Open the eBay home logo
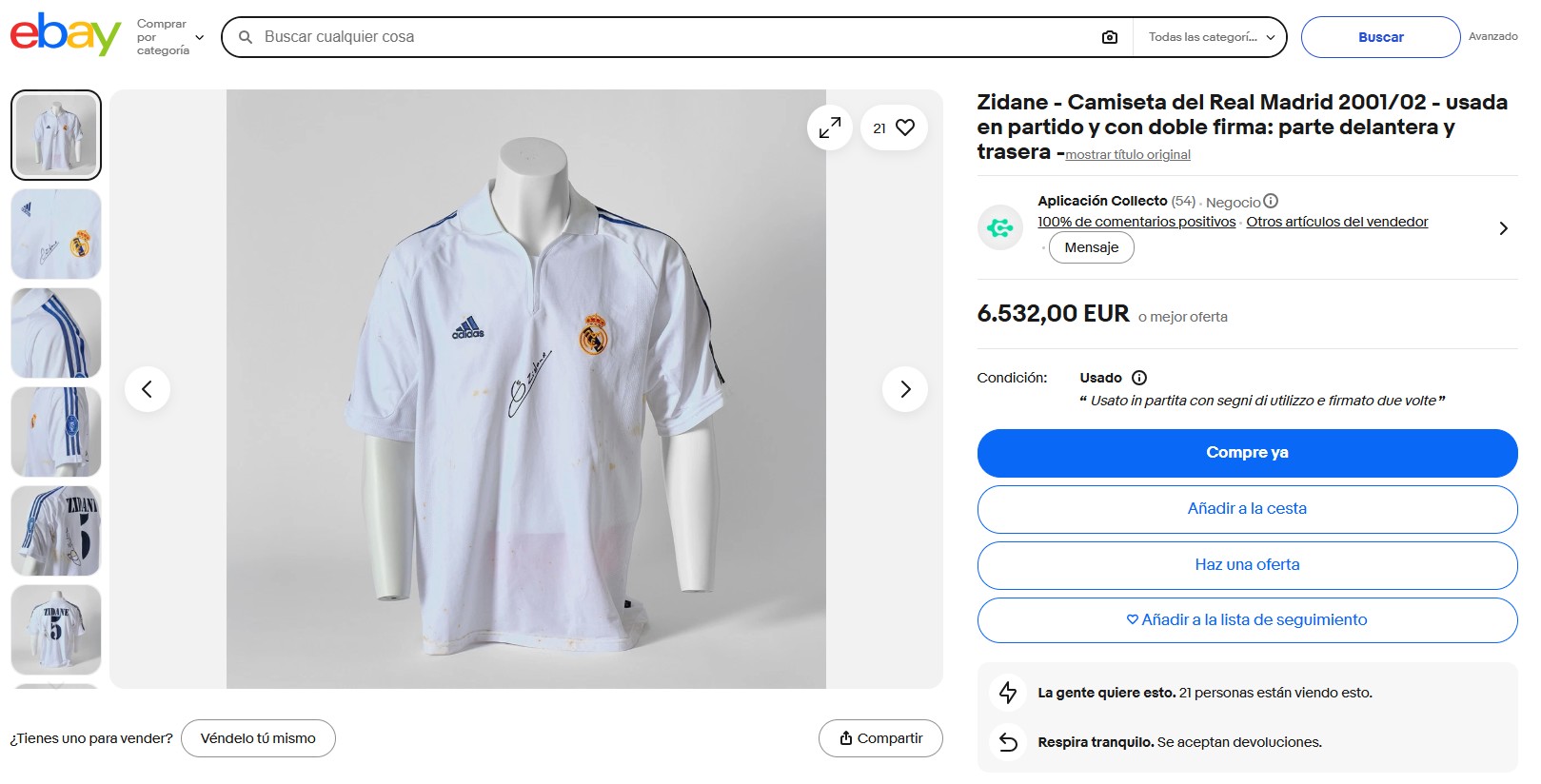The image size is (1541, 784). [x=65, y=35]
